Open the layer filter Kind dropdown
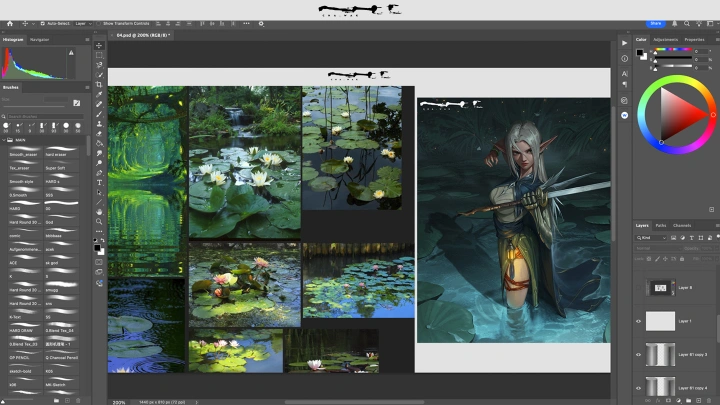The image size is (720, 405). pyautogui.click(x=651, y=238)
